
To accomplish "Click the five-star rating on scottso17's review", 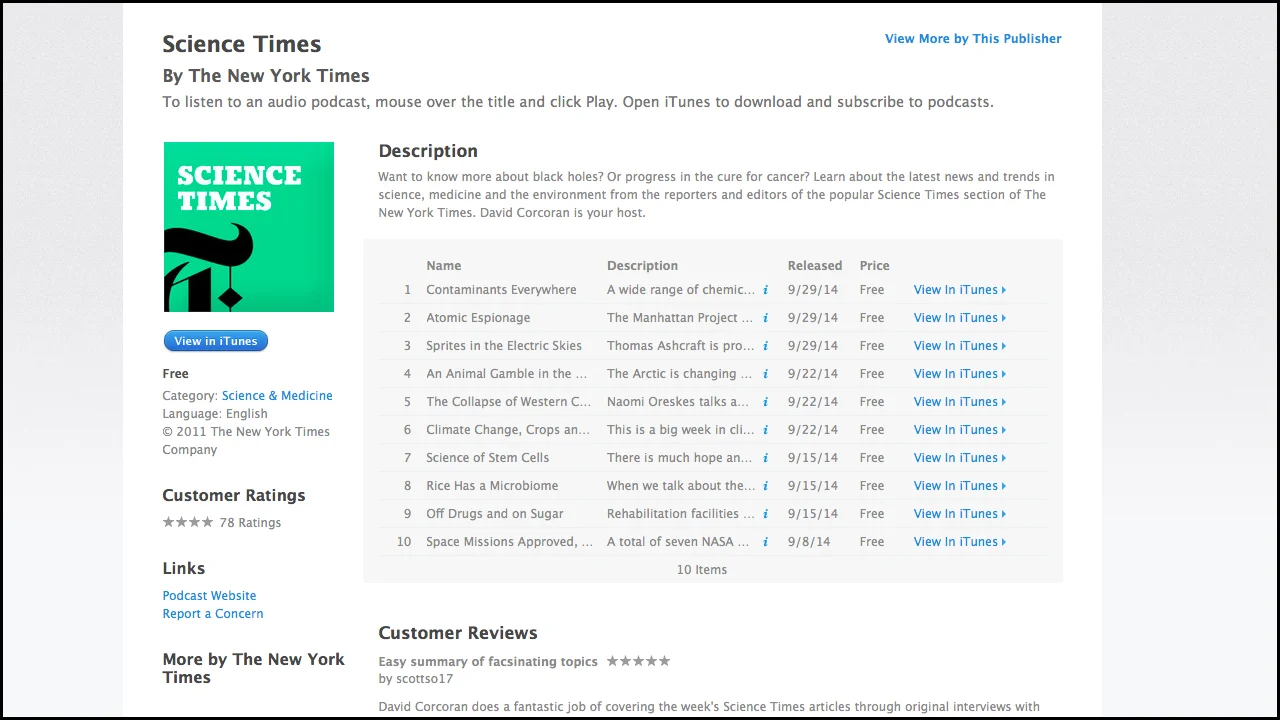I will [638, 661].
